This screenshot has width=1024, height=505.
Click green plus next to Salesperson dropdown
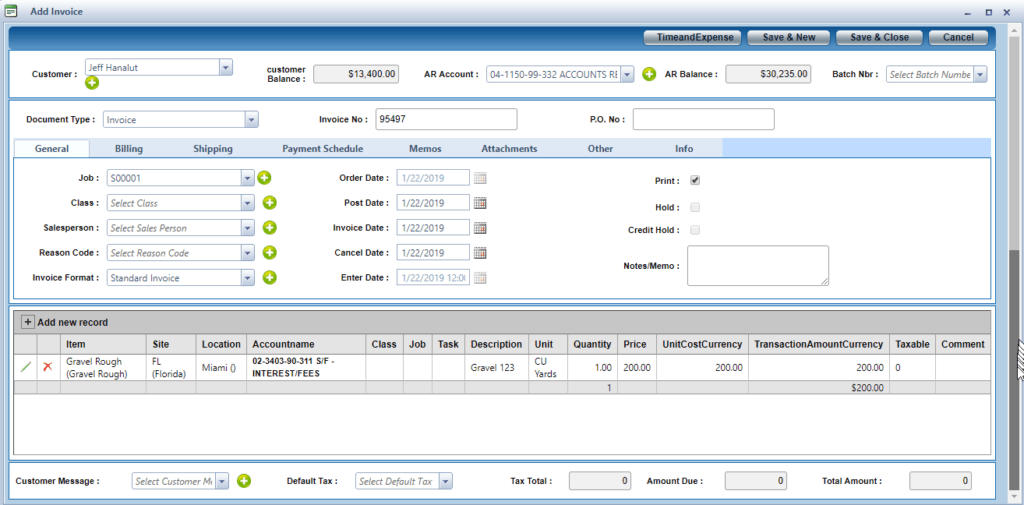(x=269, y=228)
